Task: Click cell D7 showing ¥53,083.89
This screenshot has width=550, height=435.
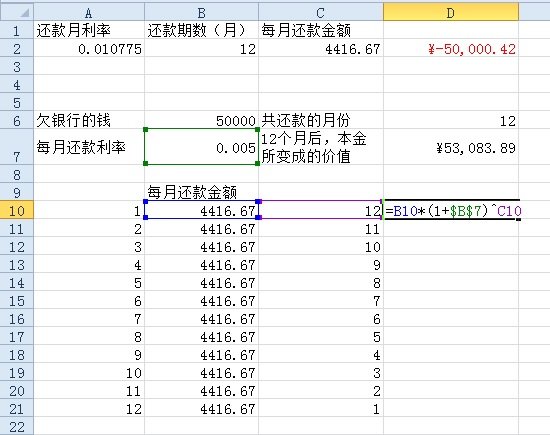Action: pyautogui.click(x=451, y=147)
